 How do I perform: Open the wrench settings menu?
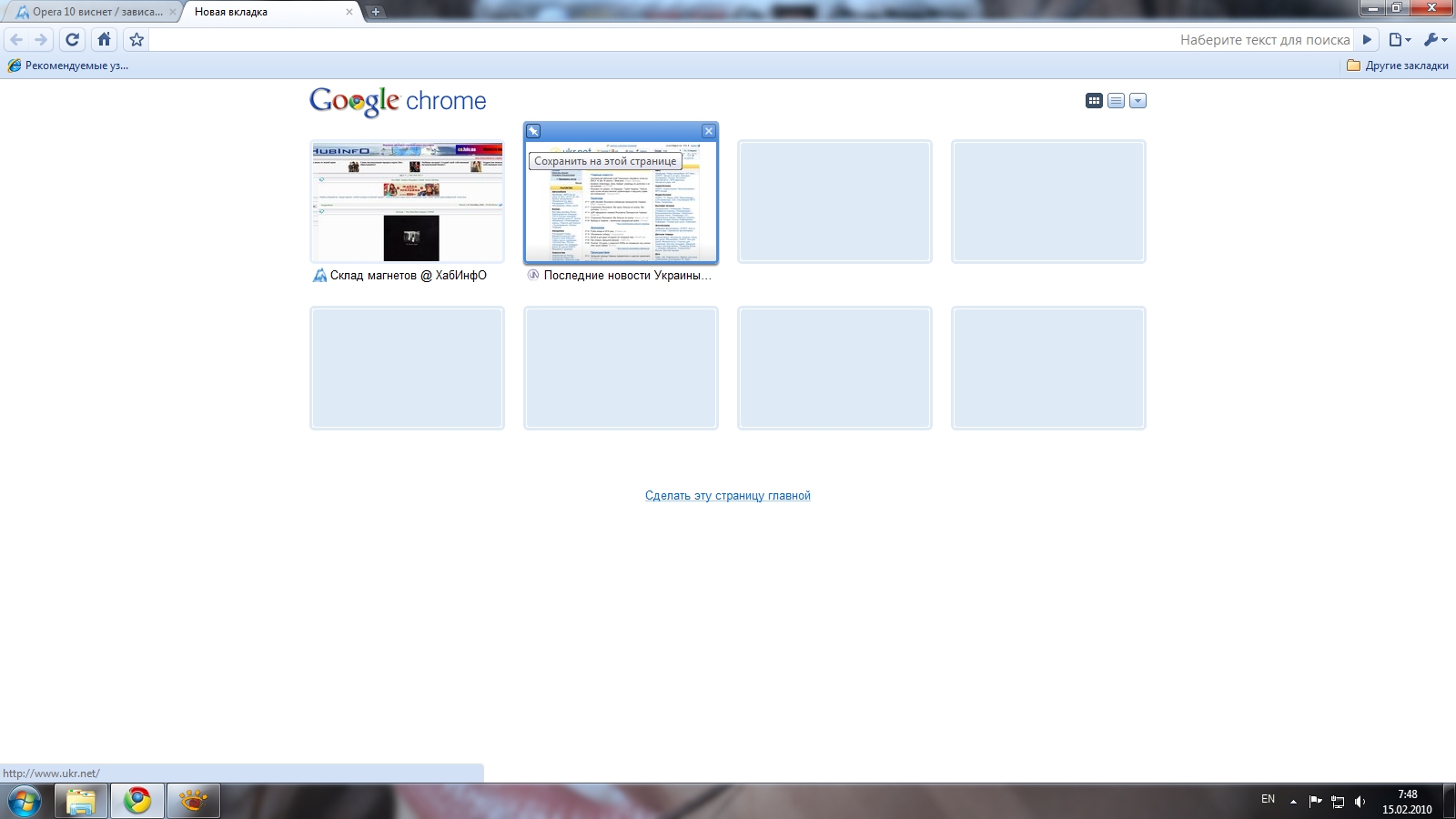[1435, 39]
